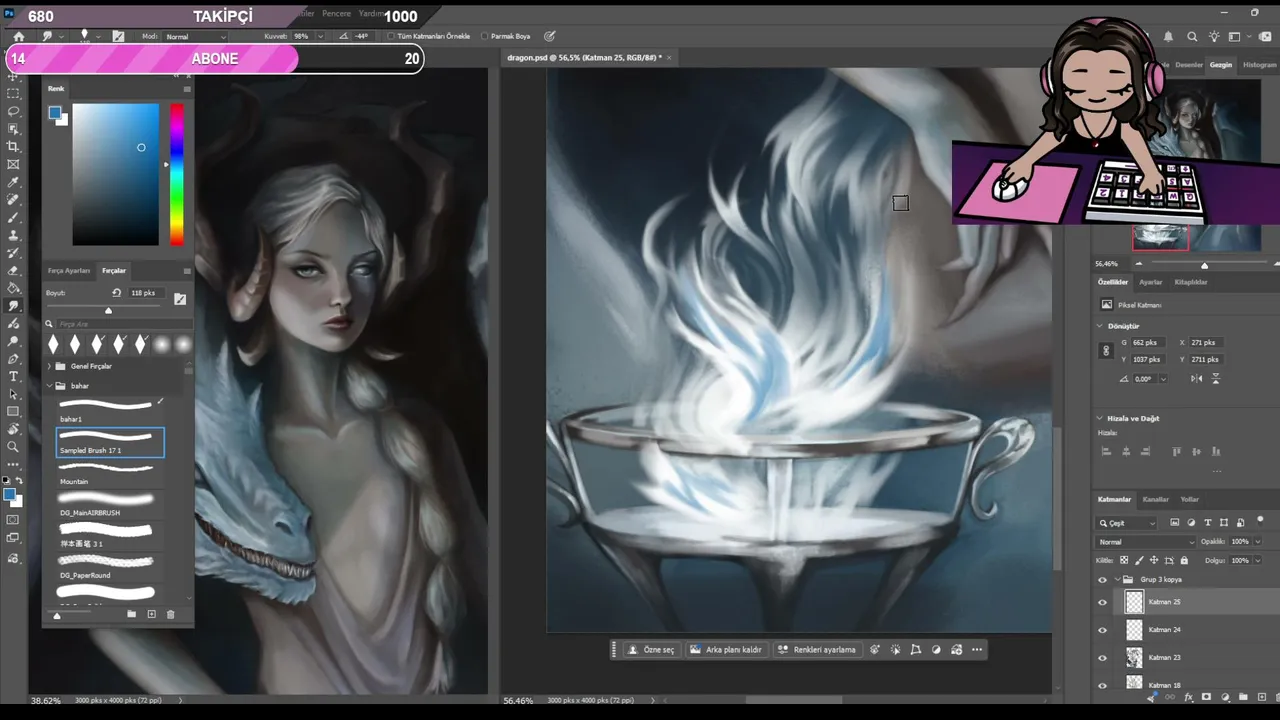
Task: Open the Dolgu percentage dropdown
Action: (x=1258, y=561)
